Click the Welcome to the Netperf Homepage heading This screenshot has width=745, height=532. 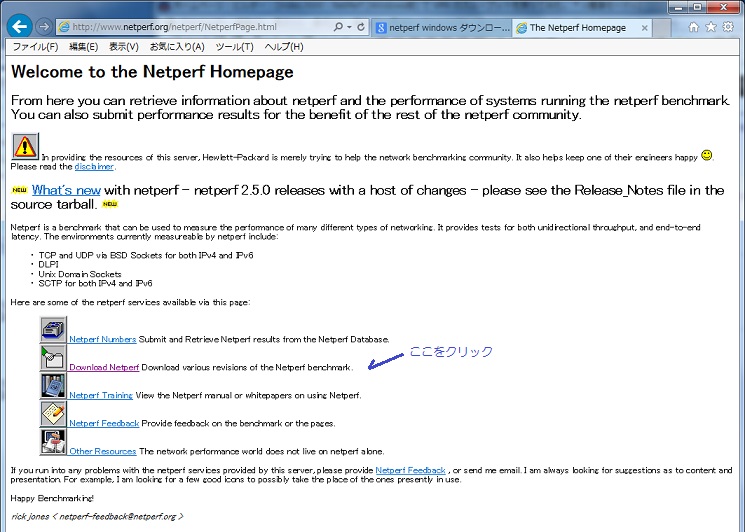[x=152, y=72]
